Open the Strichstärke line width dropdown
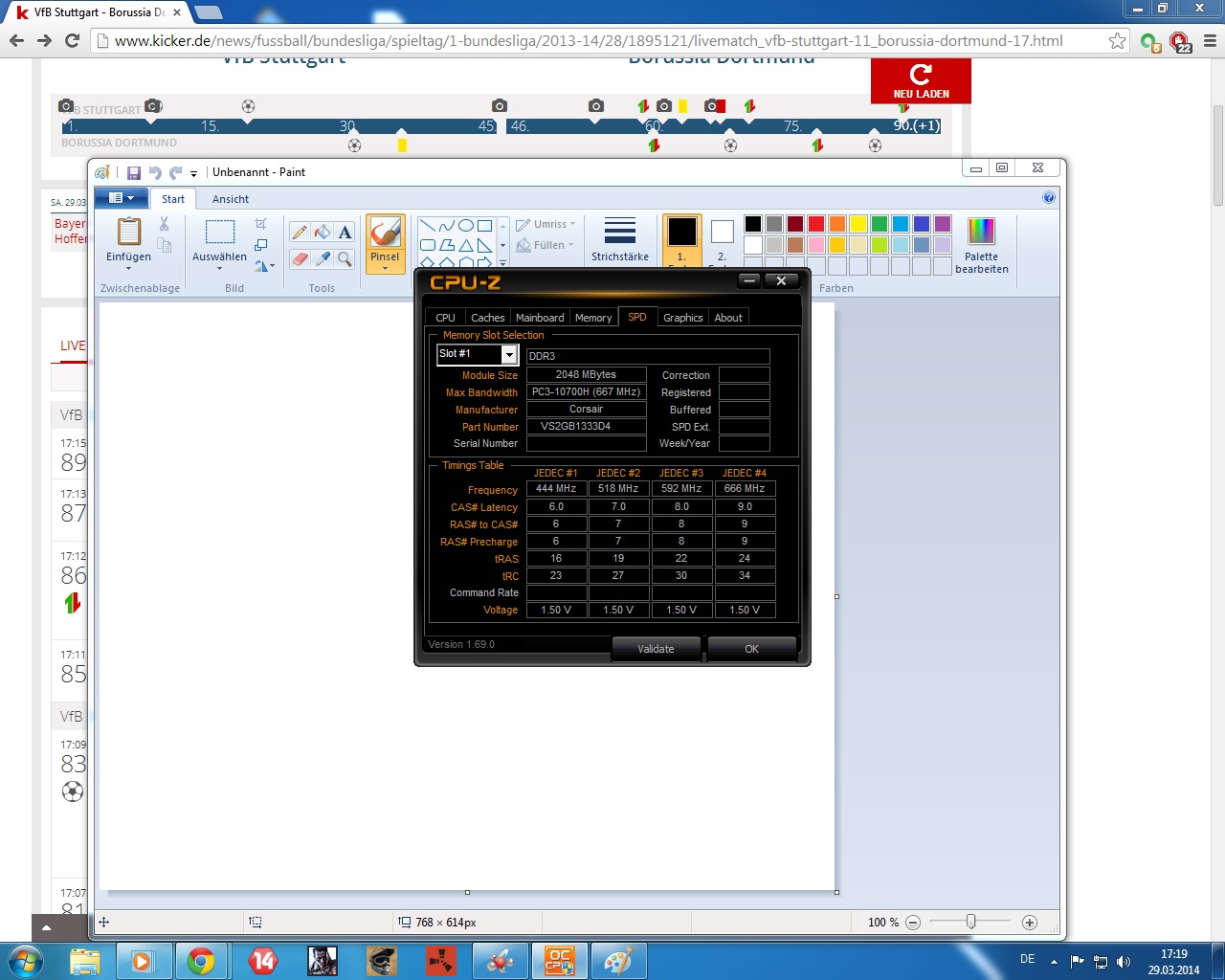1225x980 pixels. [x=620, y=239]
